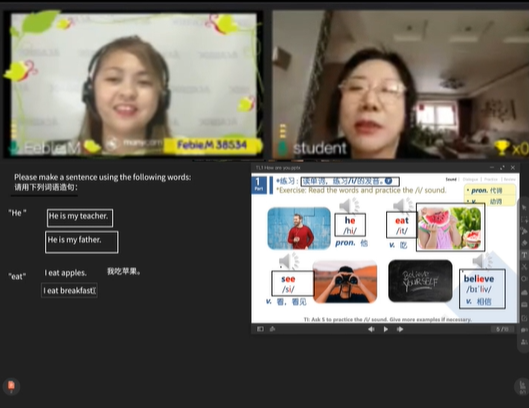Open the Sound tab in slide

point(451,180)
